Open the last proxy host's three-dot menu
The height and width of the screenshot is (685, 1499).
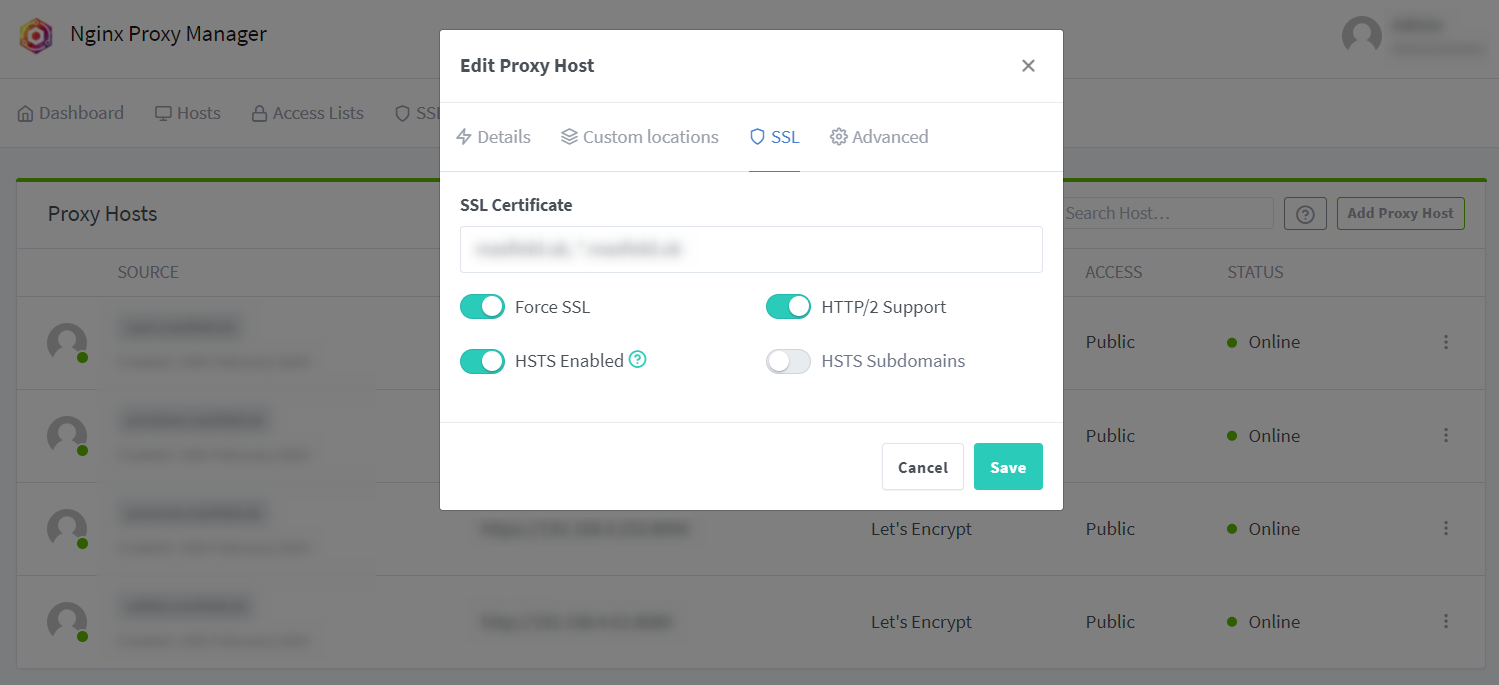(x=1446, y=622)
